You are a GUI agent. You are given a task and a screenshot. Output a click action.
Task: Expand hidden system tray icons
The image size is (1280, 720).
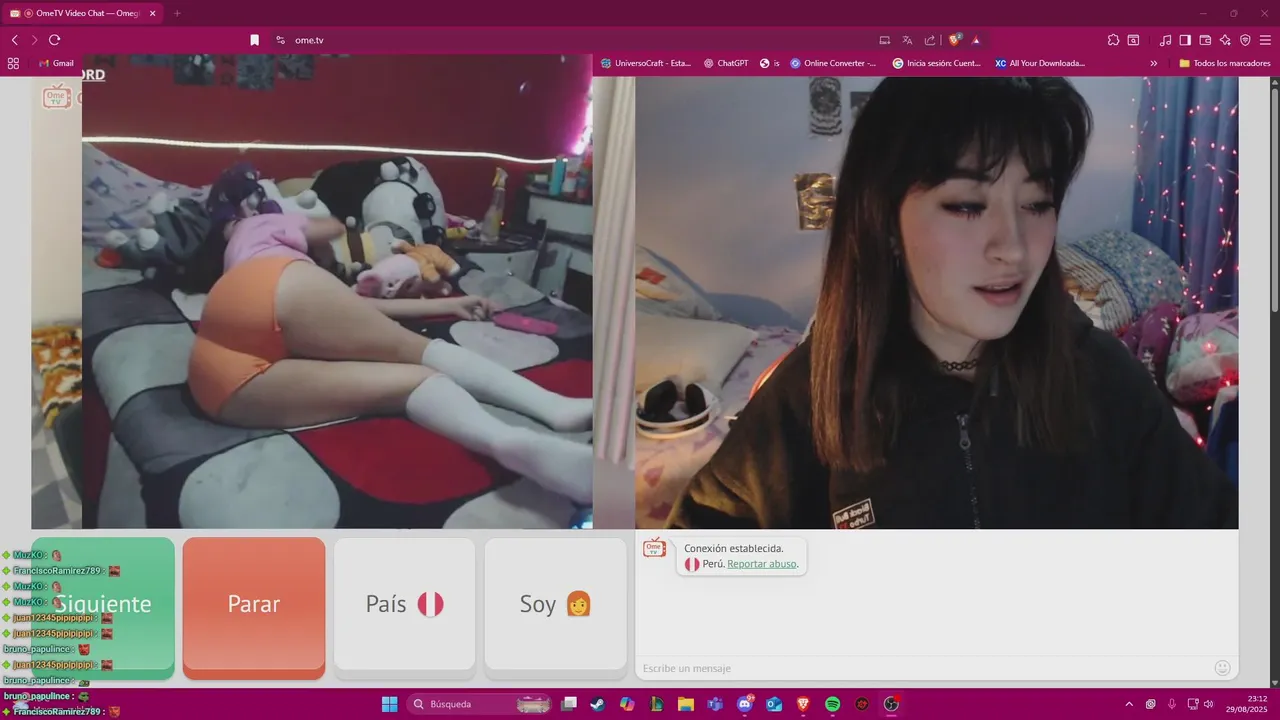(1129, 704)
